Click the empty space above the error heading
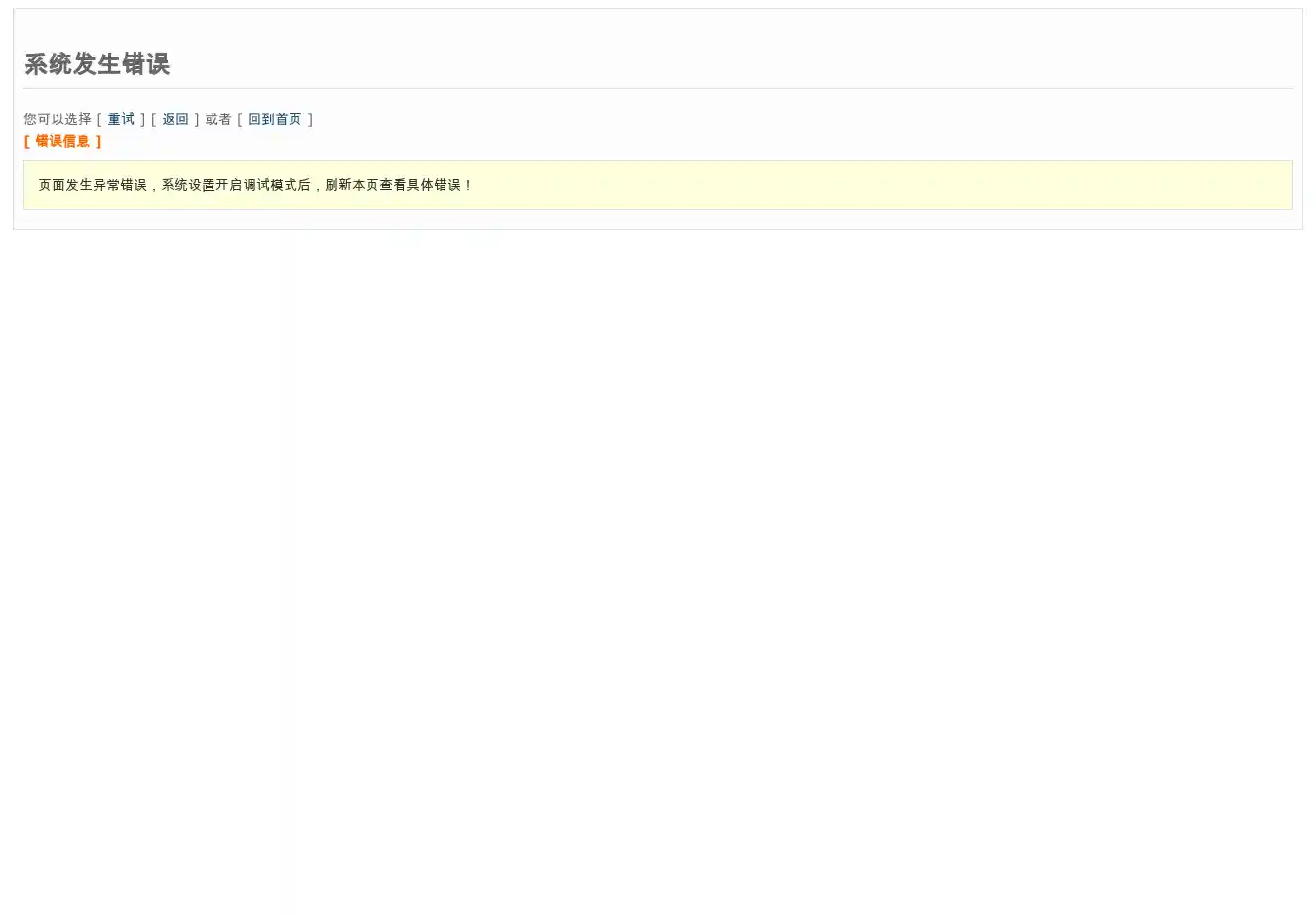 tap(658, 27)
